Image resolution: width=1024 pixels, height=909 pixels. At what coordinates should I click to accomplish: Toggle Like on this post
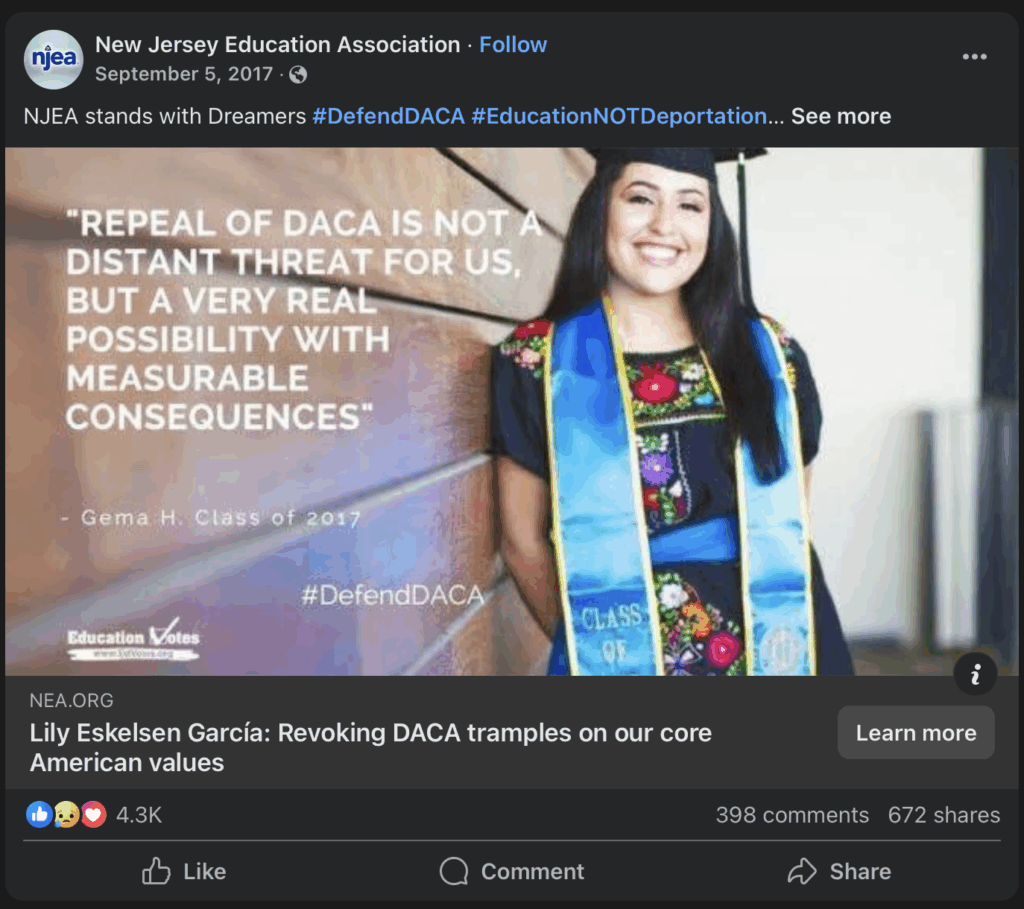click(184, 872)
